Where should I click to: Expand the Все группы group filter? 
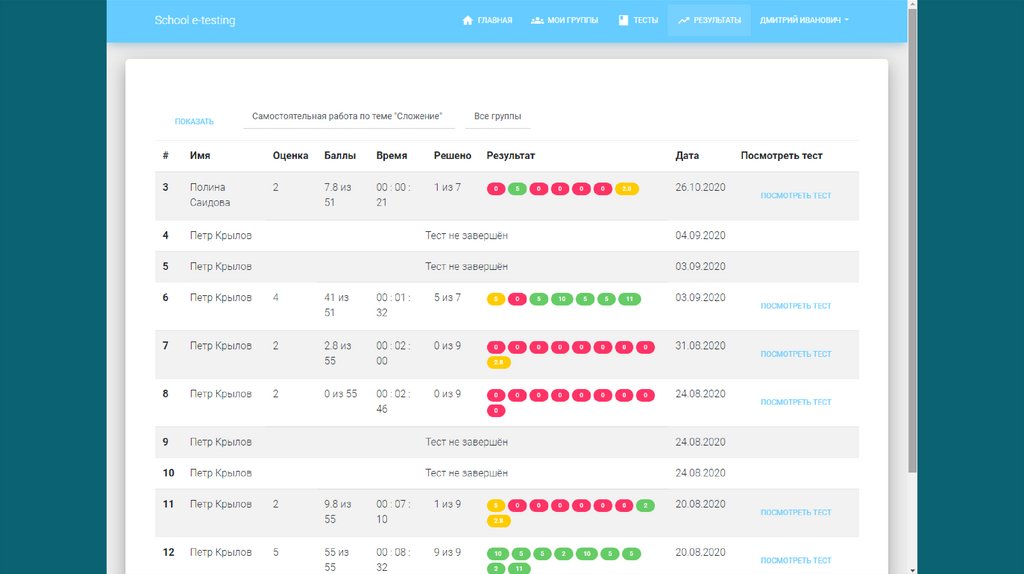click(497, 117)
